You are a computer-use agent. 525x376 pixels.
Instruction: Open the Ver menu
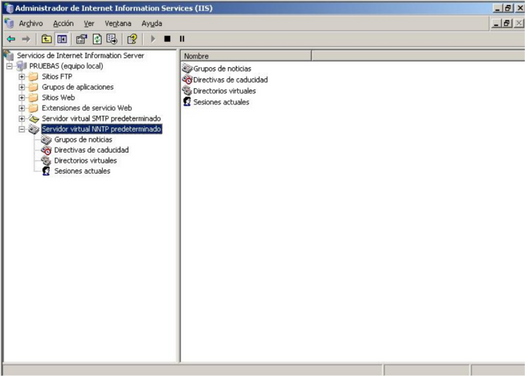pos(89,23)
